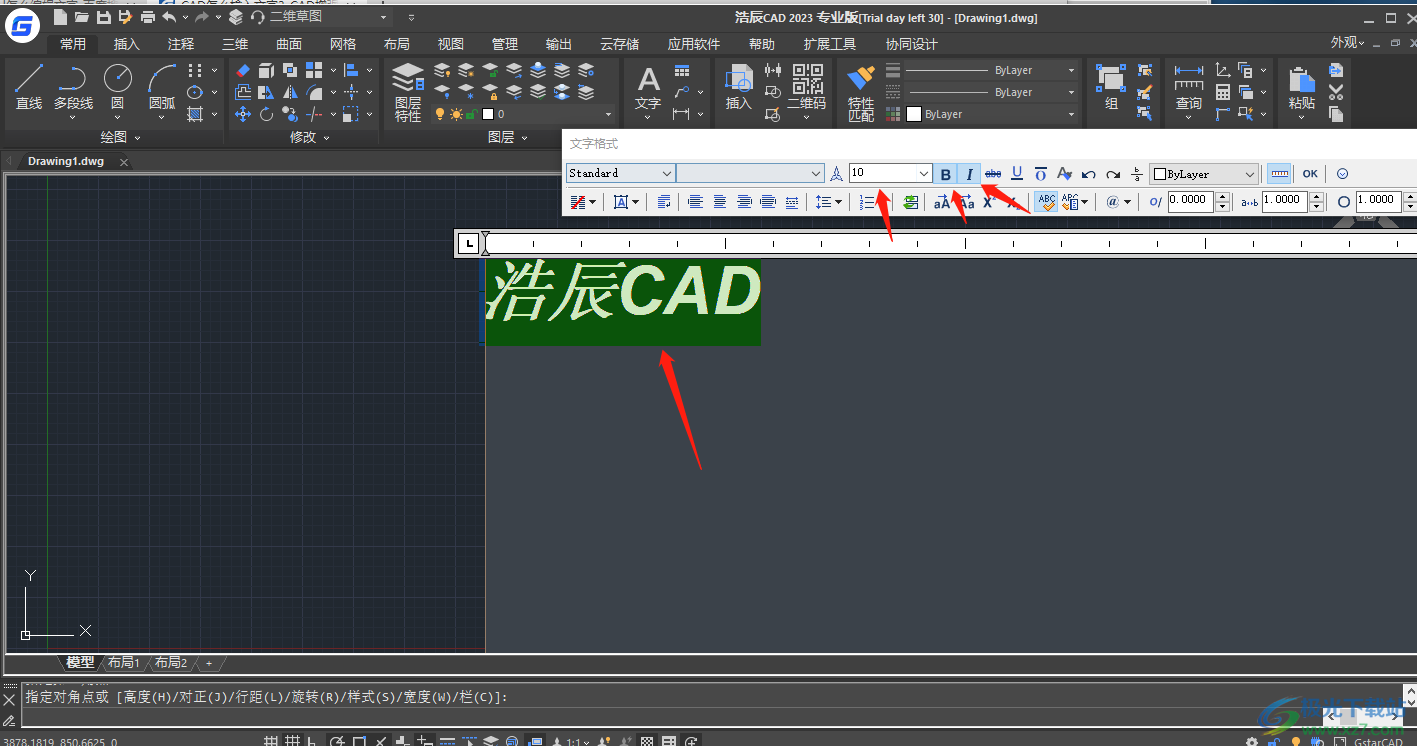The image size is (1417, 746).
Task: Toggle Italic formatting
Action: (969, 174)
